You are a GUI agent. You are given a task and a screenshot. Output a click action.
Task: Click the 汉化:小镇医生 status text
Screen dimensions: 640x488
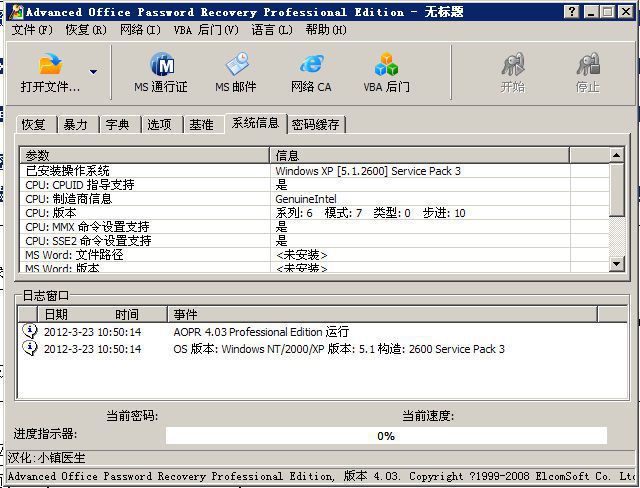(46, 458)
